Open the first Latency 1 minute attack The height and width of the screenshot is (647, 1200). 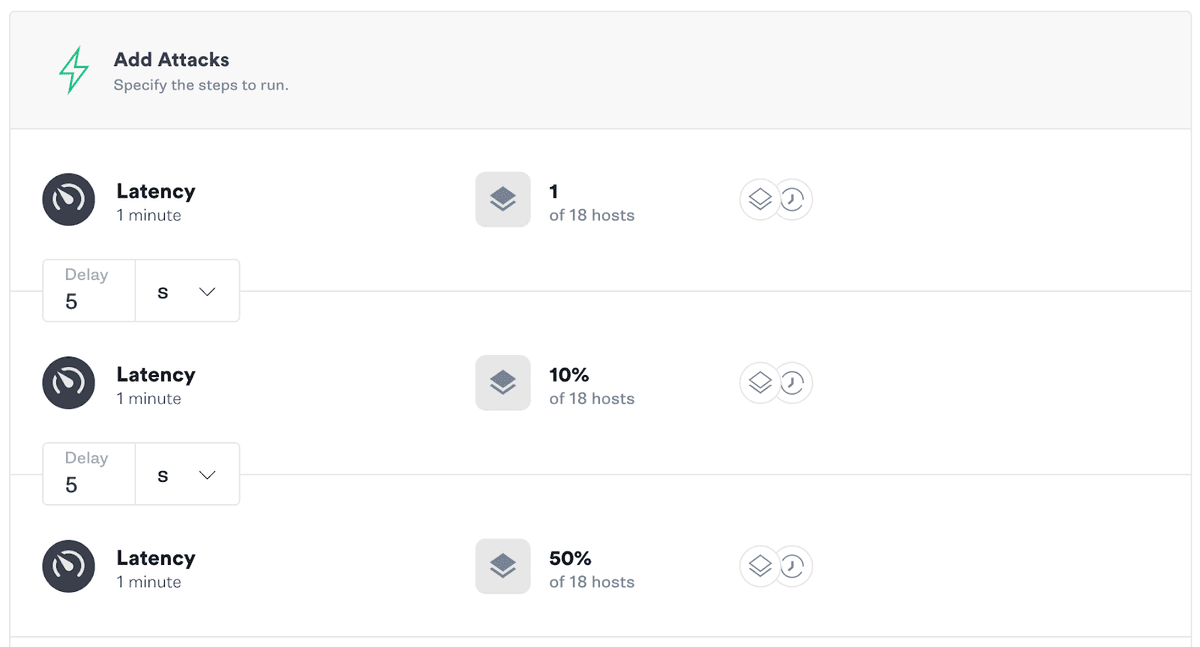(156, 202)
